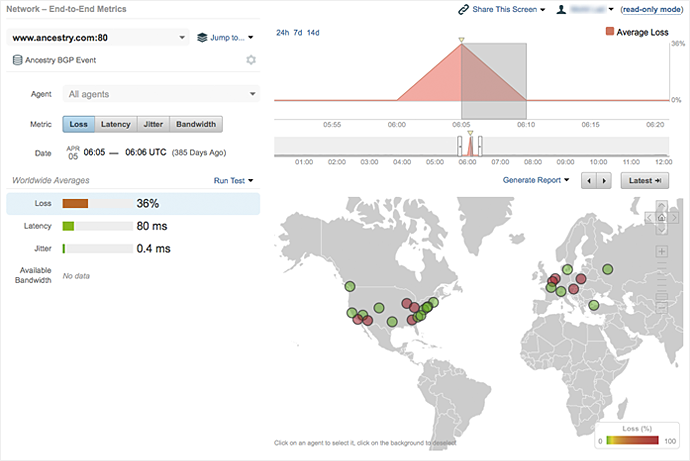Switch metric to Latency
The image size is (690, 461).
(x=114, y=125)
